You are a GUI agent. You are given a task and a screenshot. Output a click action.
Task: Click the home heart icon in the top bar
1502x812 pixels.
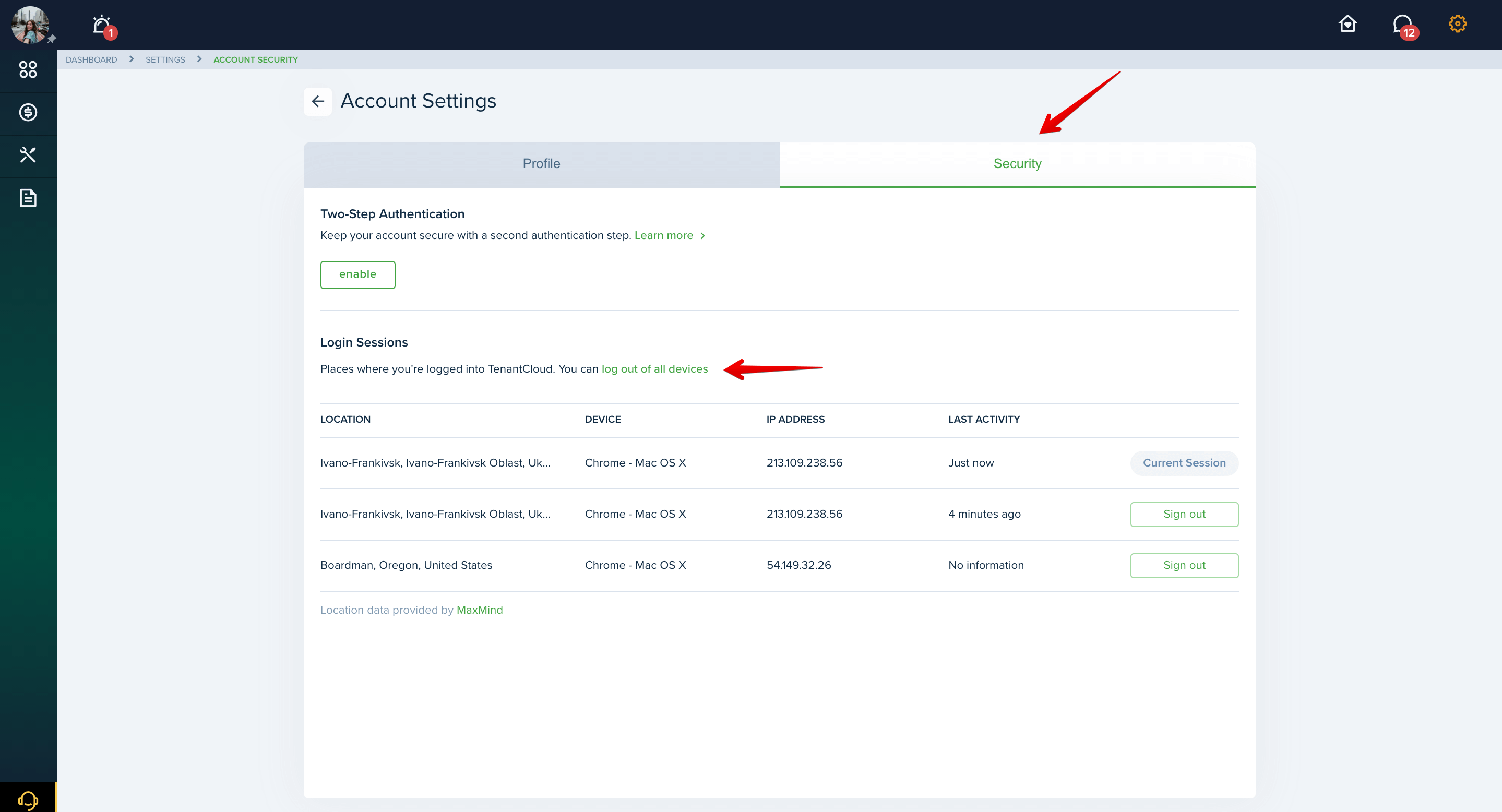tap(1348, 23)
